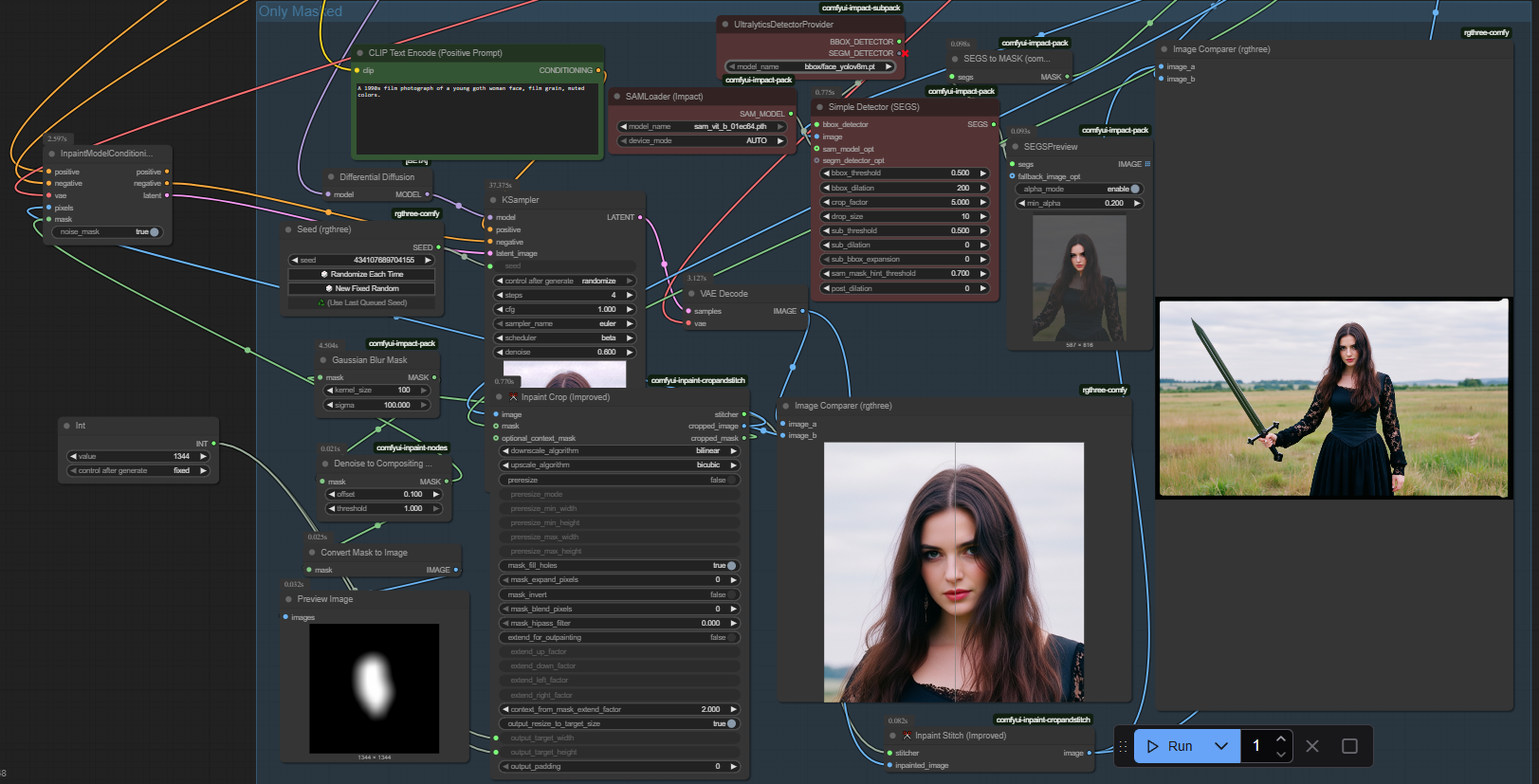
Task: Collapse the SAMLoader (Impact) node dot
Action: tap(616, 97)
